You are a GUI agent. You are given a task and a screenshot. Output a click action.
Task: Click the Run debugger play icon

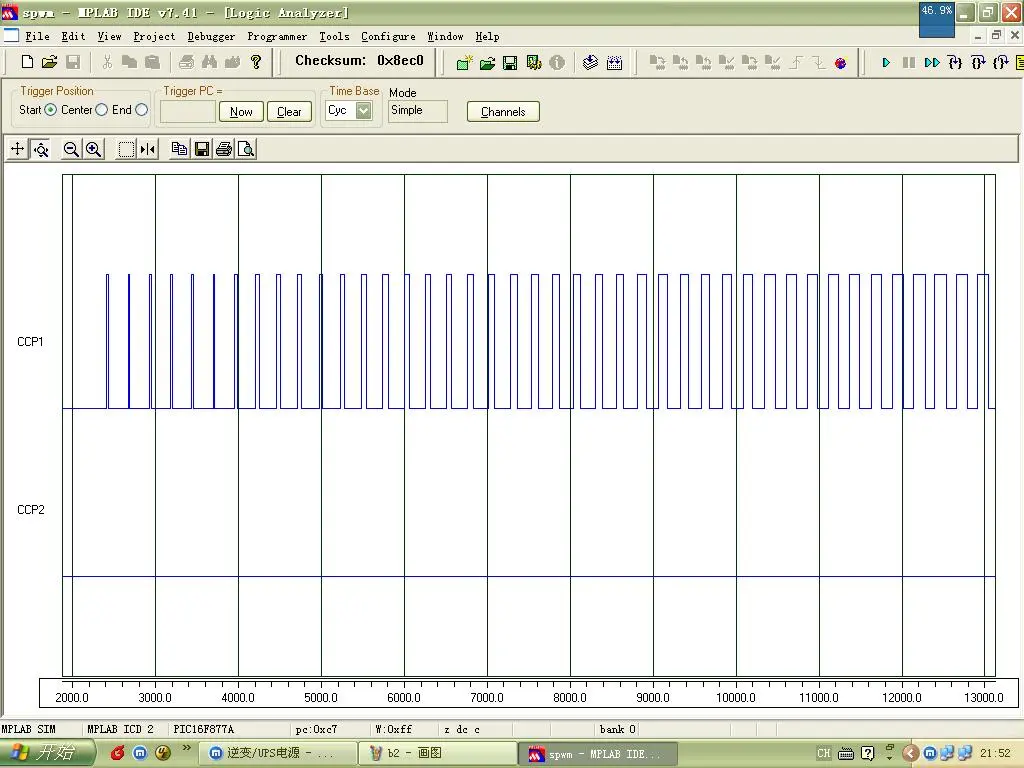click(886, 63)
